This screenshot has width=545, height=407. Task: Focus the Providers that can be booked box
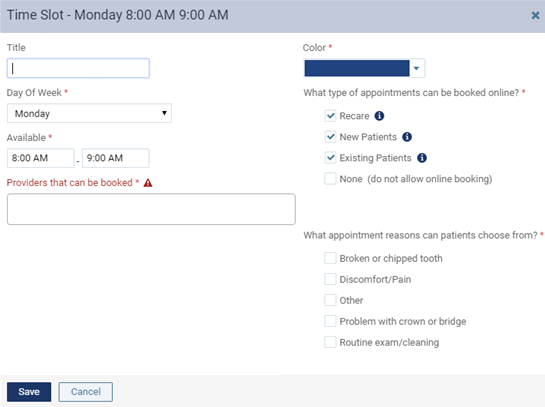pyautogui.click(x=151, y=209)
